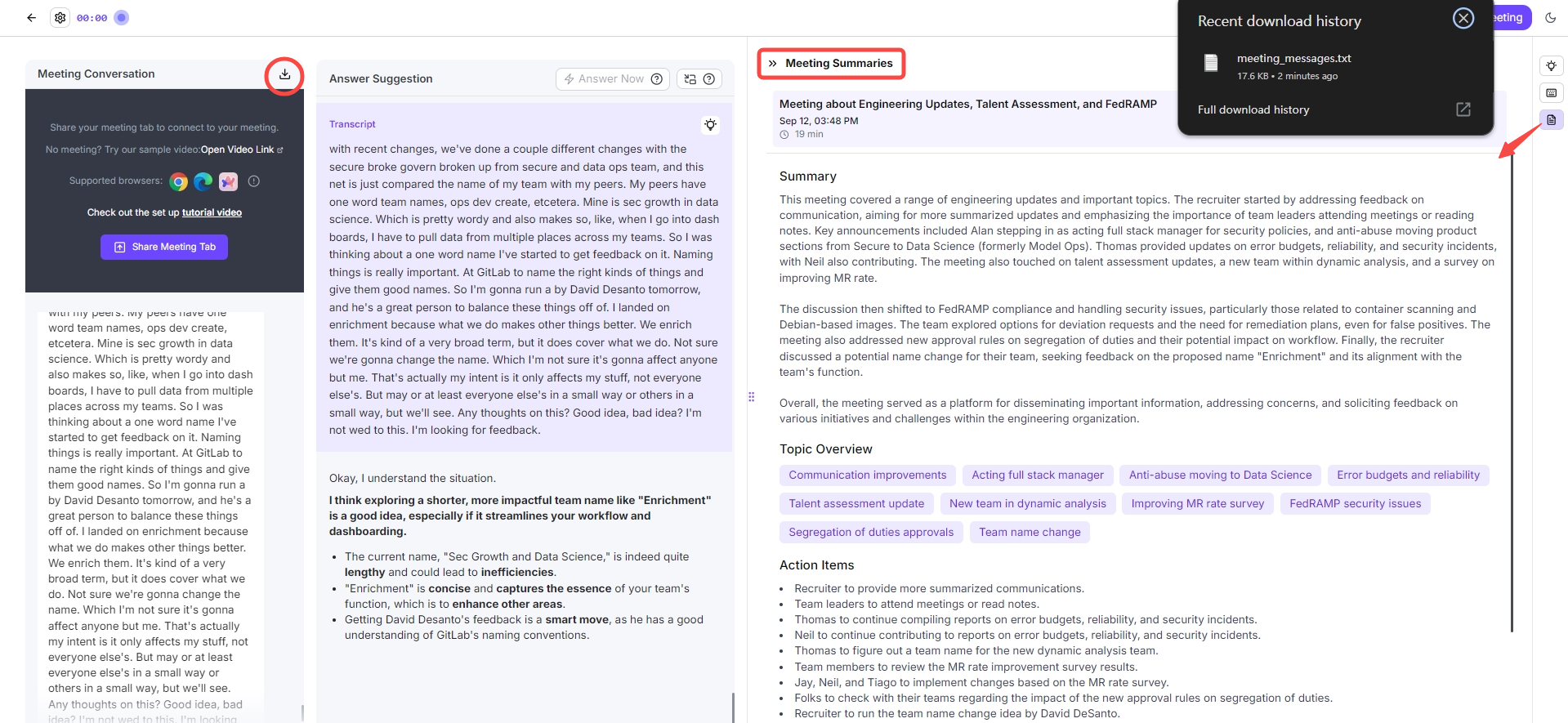Open the keyboard icon in right sidebar

pyautogui.click(x=1551, y=93)
